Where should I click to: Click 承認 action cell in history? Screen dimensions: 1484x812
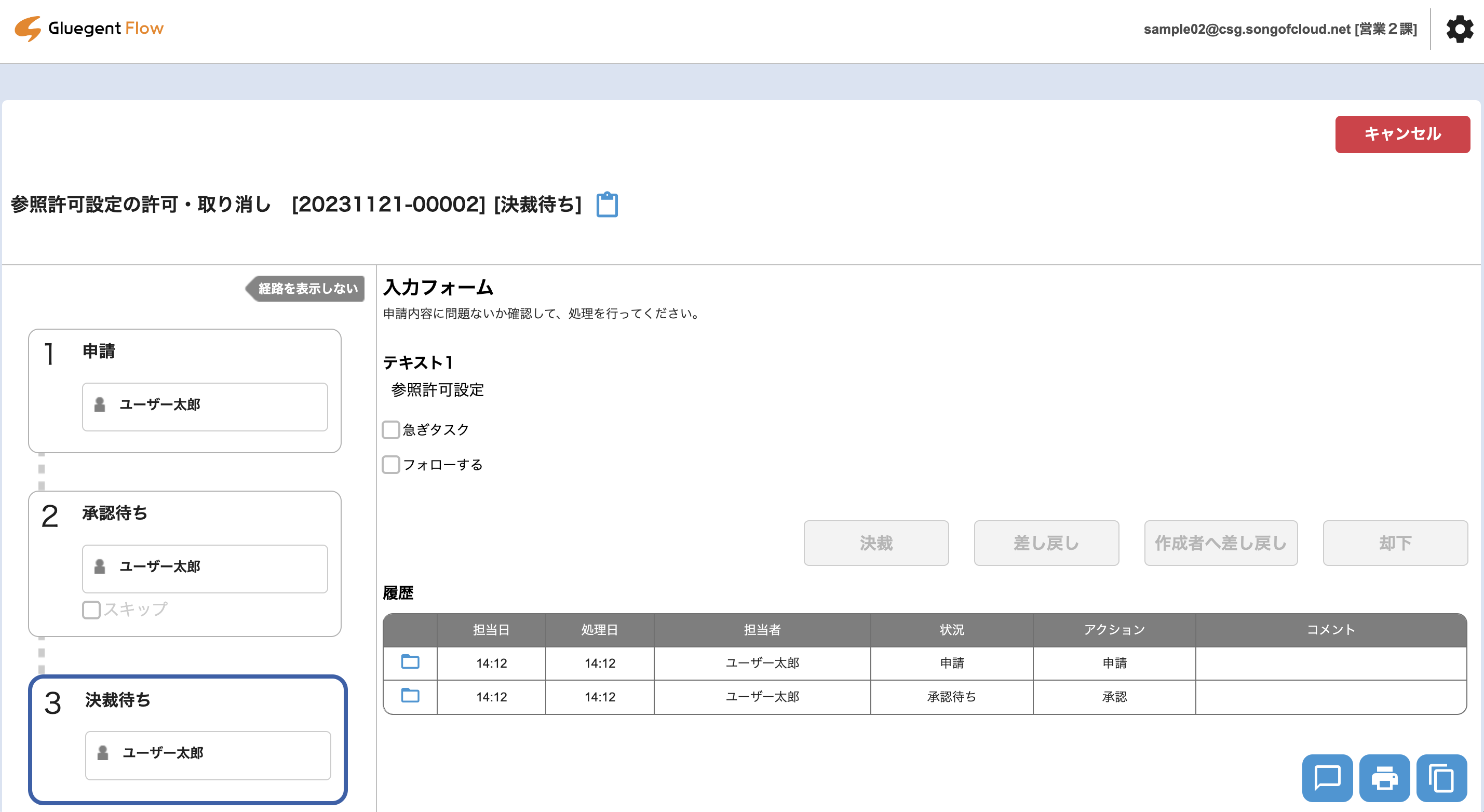coord(1114,697)
